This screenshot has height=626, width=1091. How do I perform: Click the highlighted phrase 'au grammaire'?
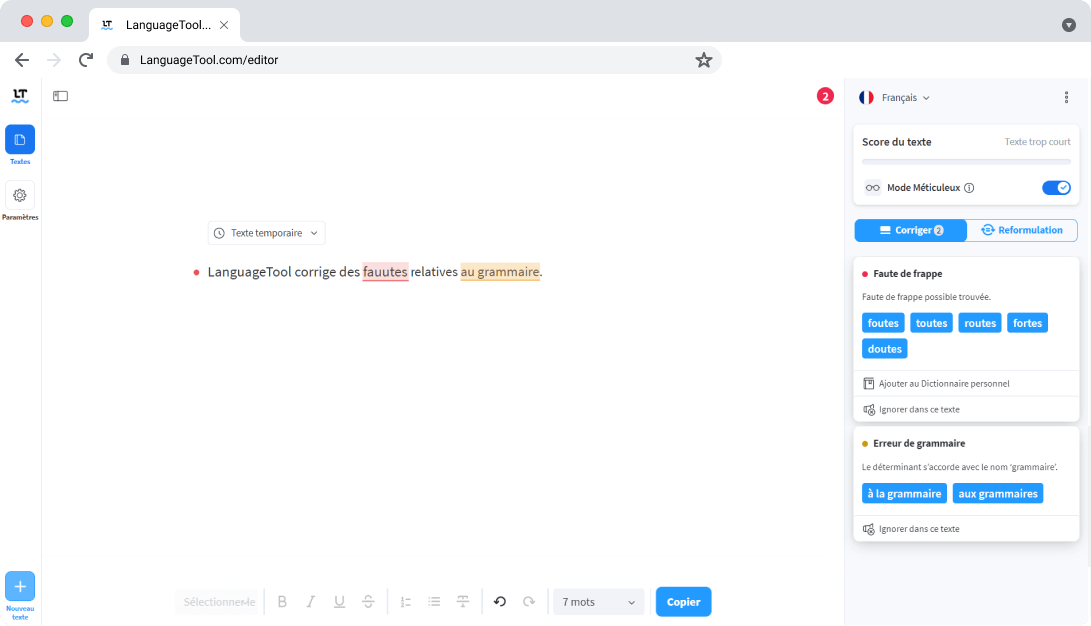click(x=500, y=272)
